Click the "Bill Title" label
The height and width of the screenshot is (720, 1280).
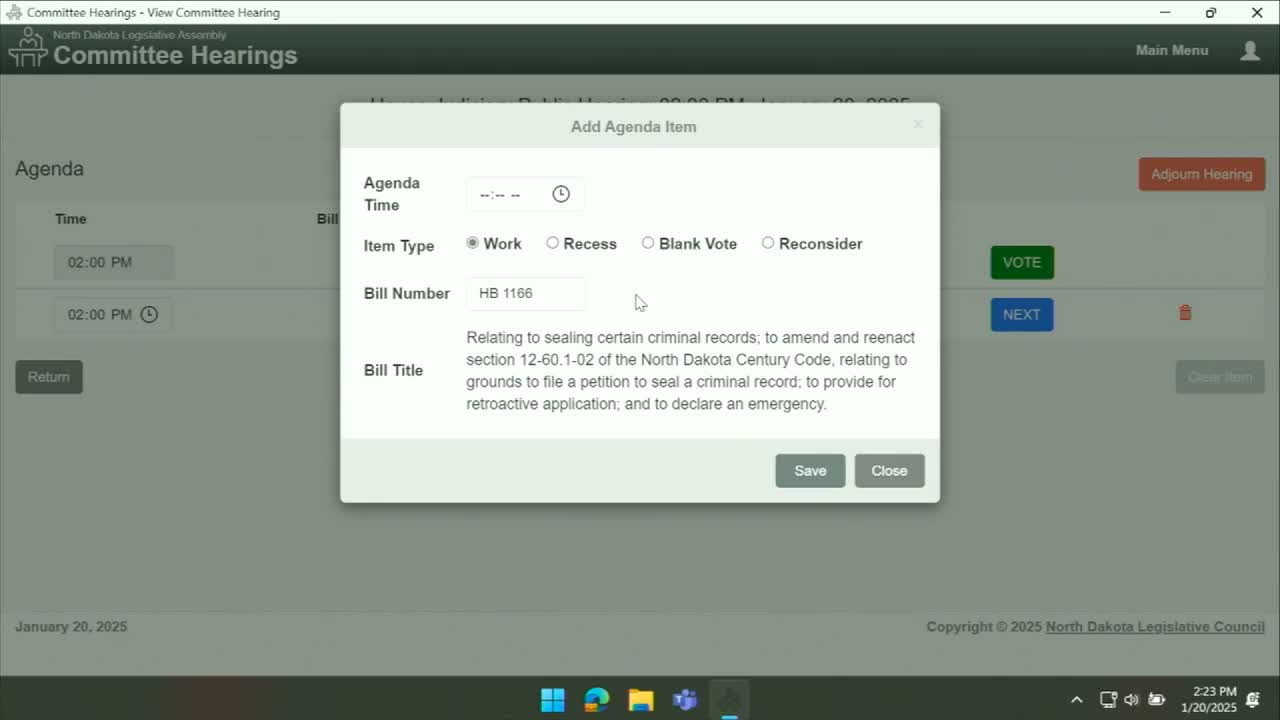pyautogui.click(x=393, y=370)
